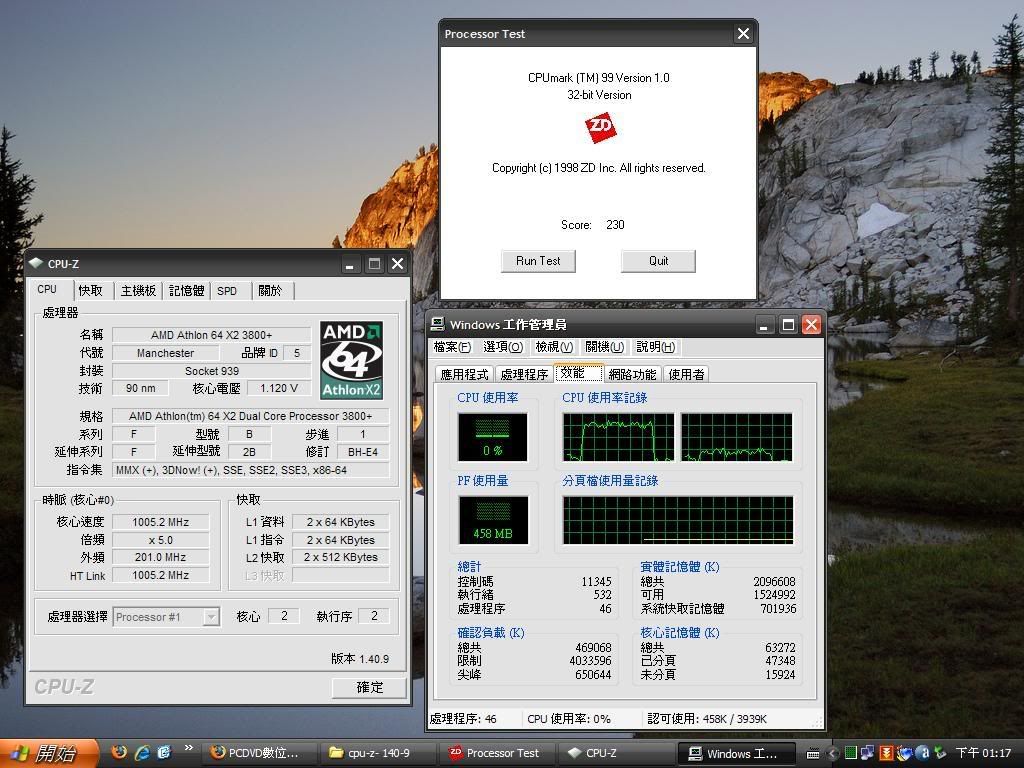Open the SPD tab in CPU-Z

(227, 291)
